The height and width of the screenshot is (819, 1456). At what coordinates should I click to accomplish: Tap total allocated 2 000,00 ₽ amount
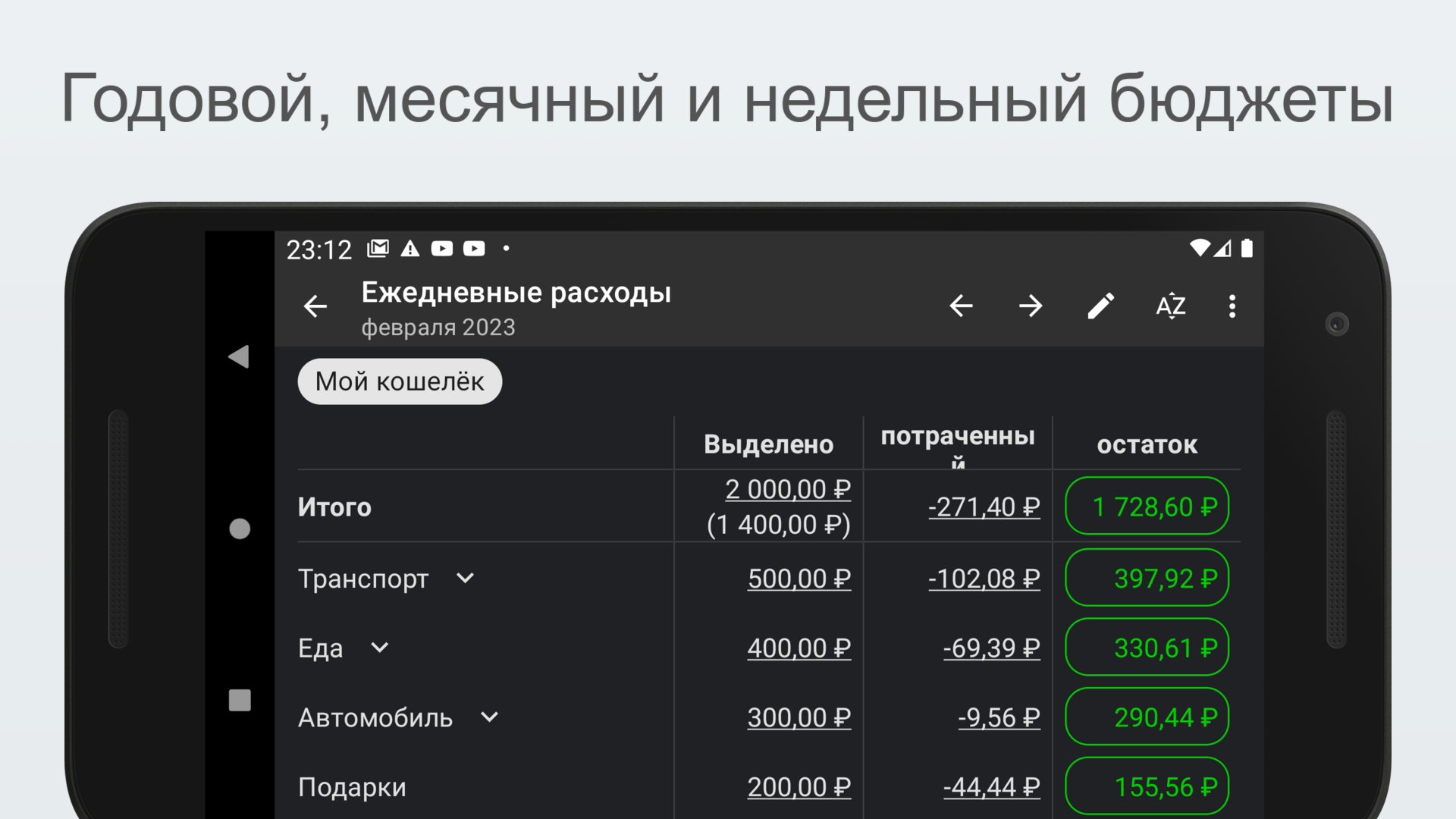tap(787, 490)
